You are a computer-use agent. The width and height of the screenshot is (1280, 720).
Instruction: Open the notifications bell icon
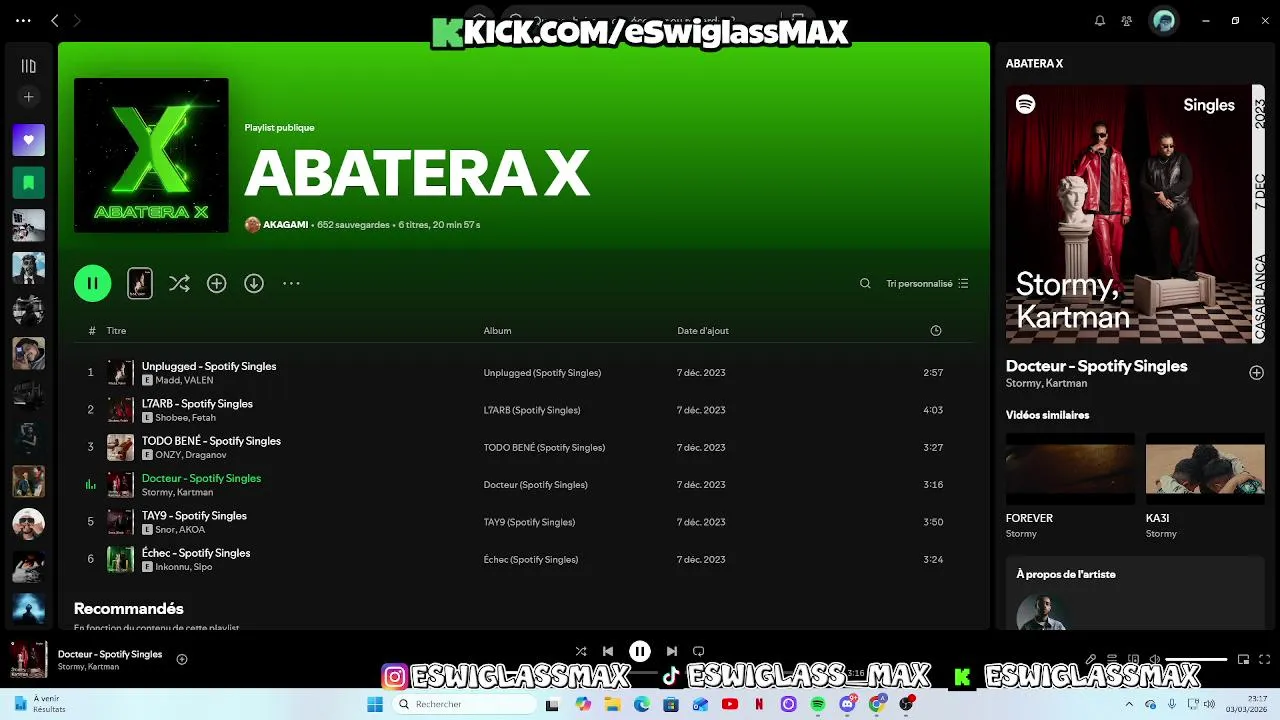point(1100,20)
